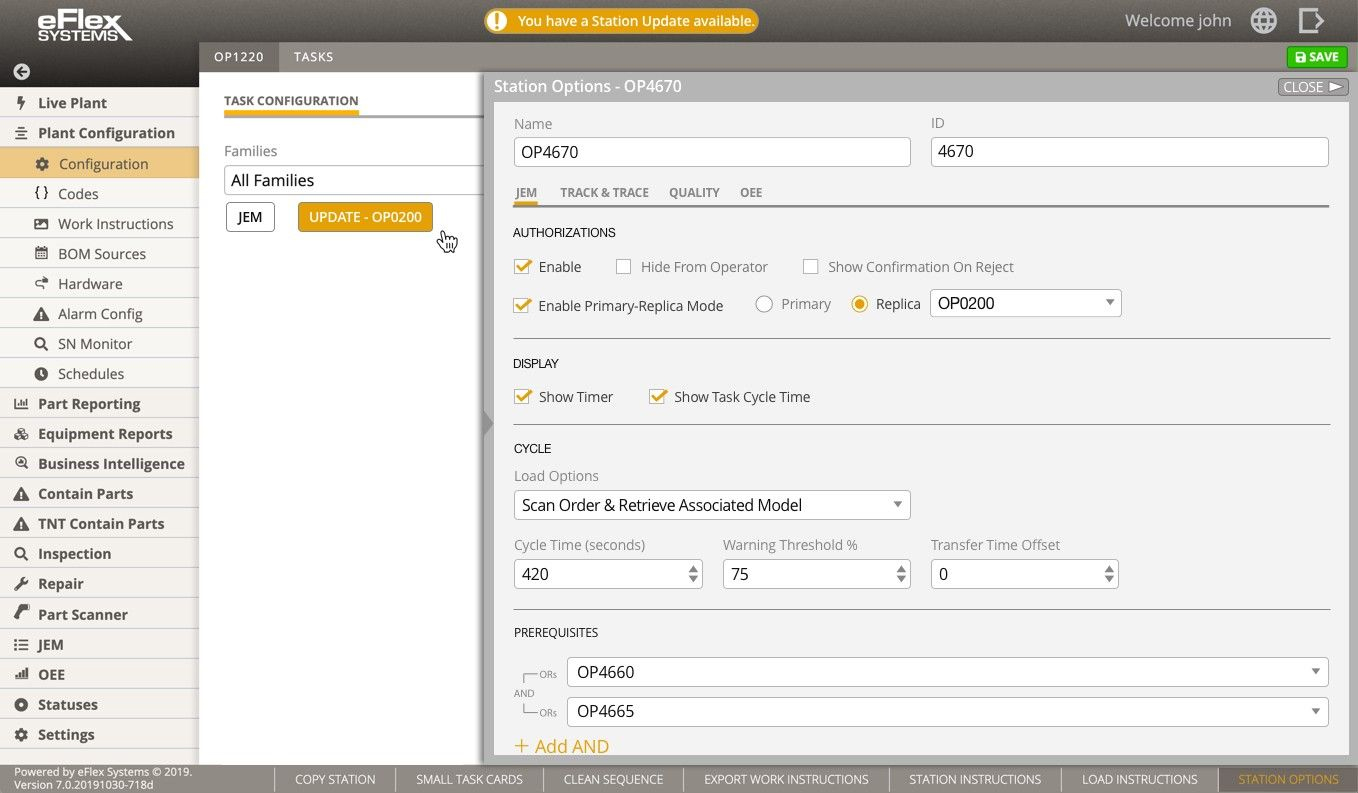The height and width of the screenshot is (793, 1358).
Task: Increase Cycle Time using the stepper arrows
Action: pos(693,569)
